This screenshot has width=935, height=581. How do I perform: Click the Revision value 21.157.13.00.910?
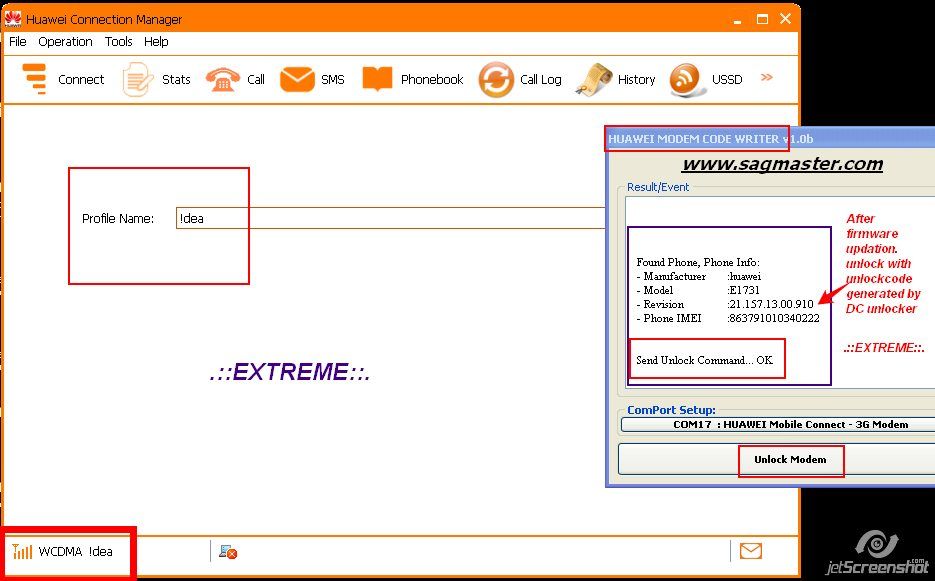coord(770,304)
